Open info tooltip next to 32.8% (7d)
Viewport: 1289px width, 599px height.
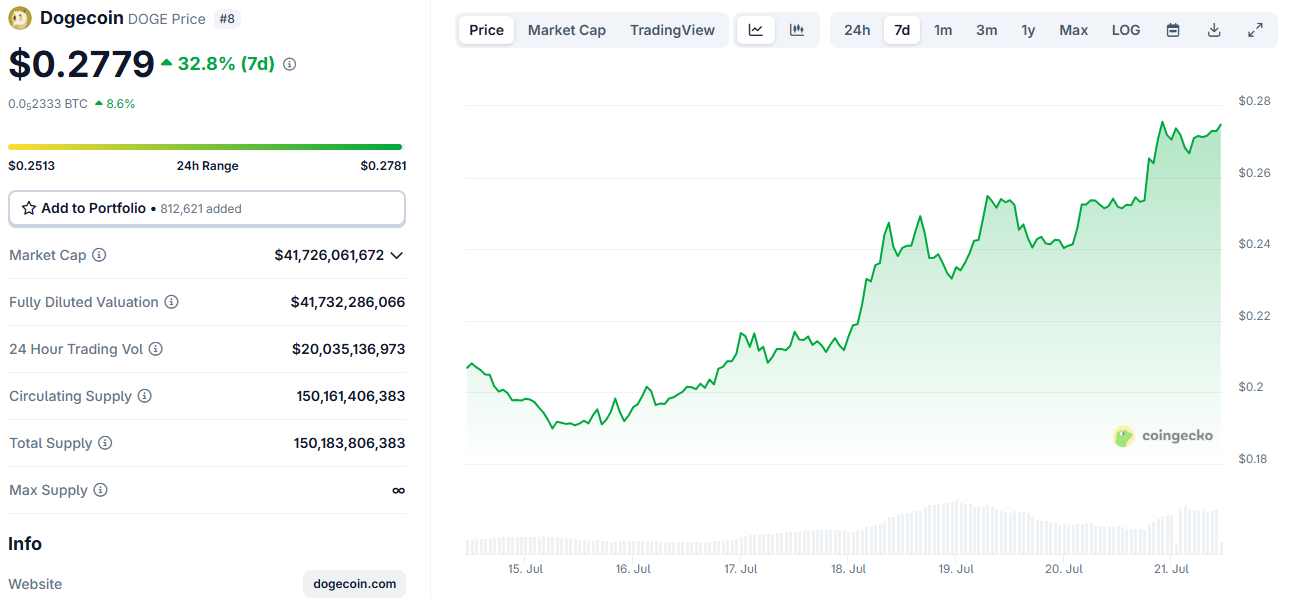click(x=290, y=64)
